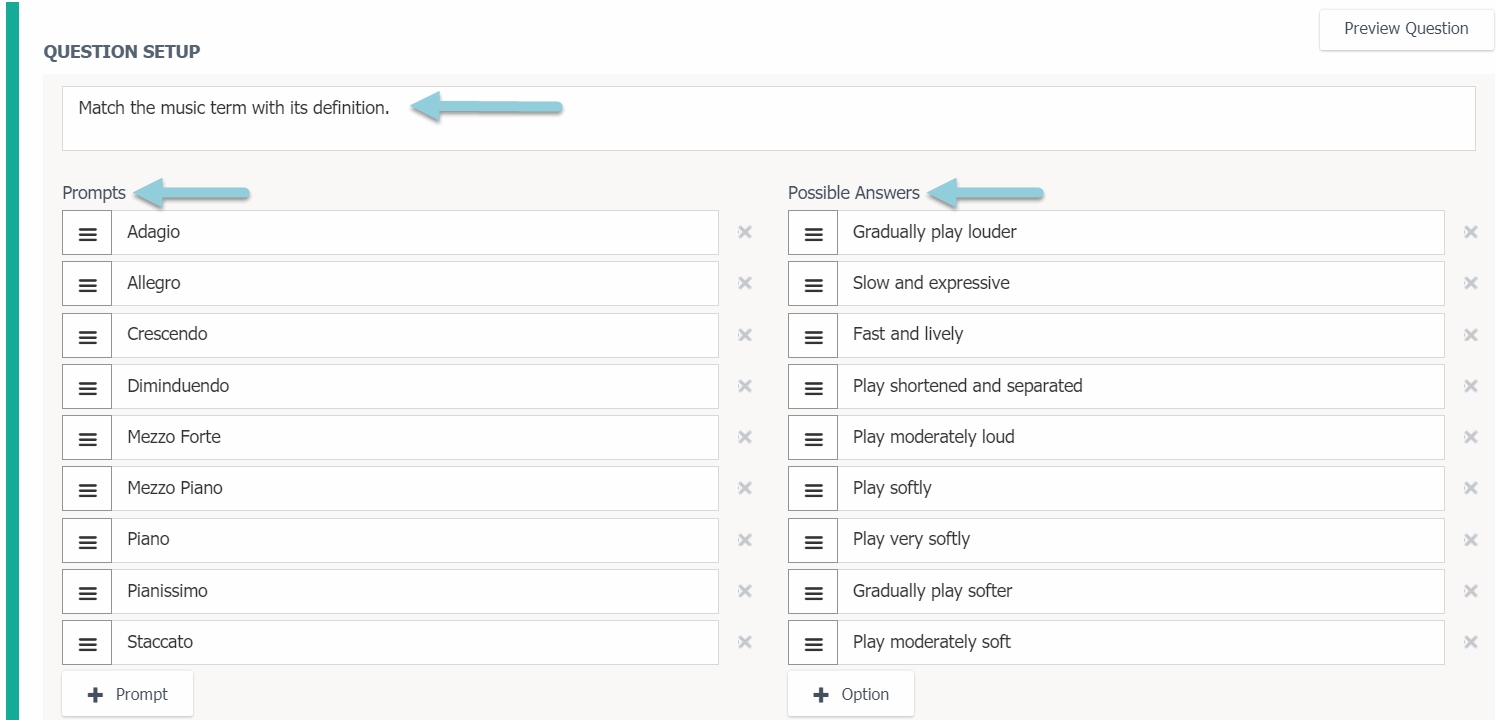Remove the Allegro prompt using its X

click(x=744, y=283)
